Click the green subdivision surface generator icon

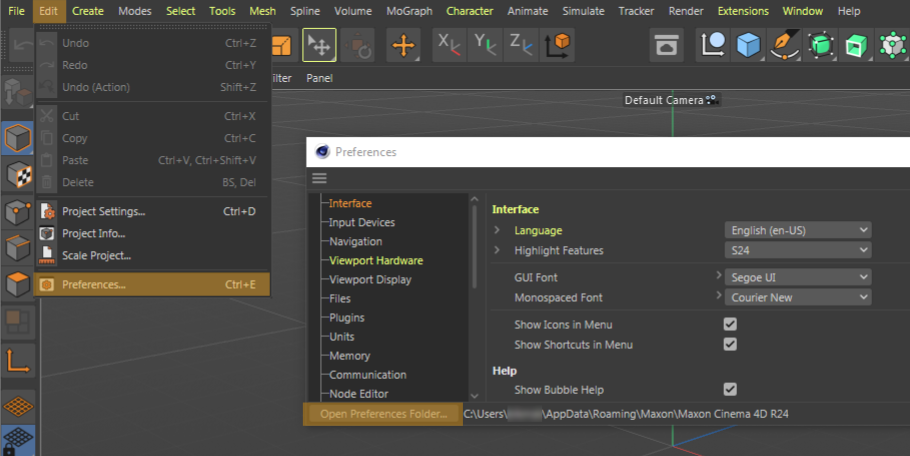pyautogui.click(x=821, y=45)
